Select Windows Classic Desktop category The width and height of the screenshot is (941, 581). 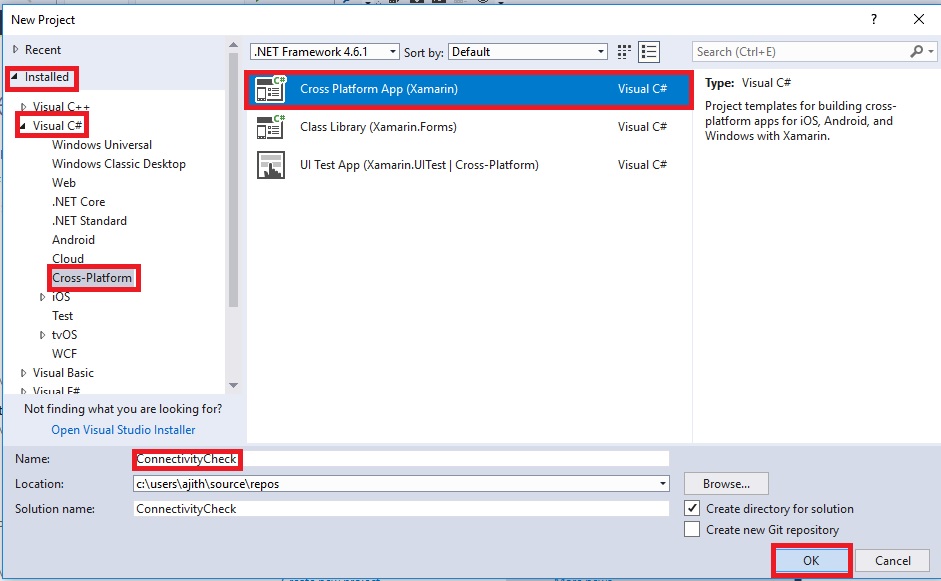pos(119,164)
